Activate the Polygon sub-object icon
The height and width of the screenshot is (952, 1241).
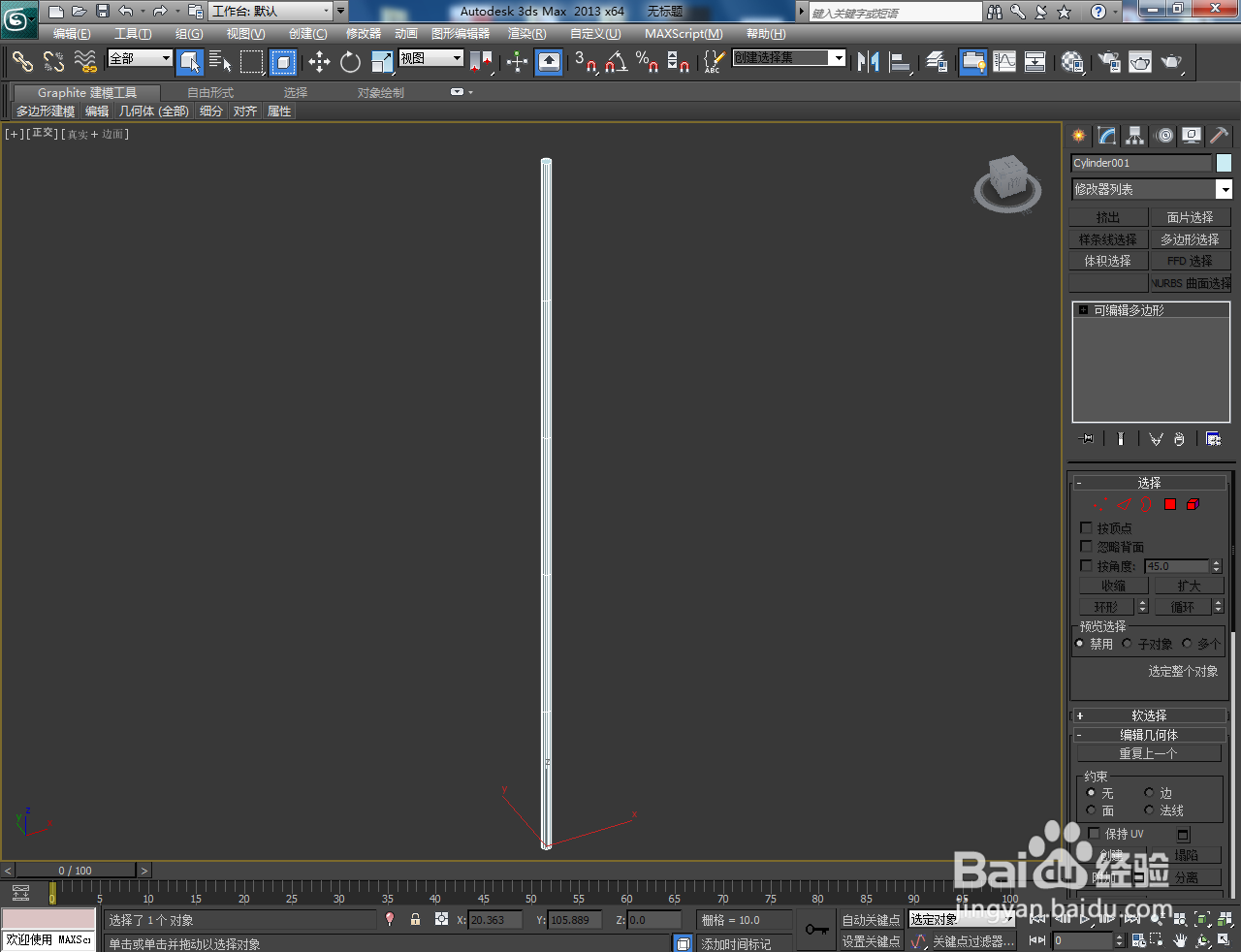click(x=1170, y=503)
